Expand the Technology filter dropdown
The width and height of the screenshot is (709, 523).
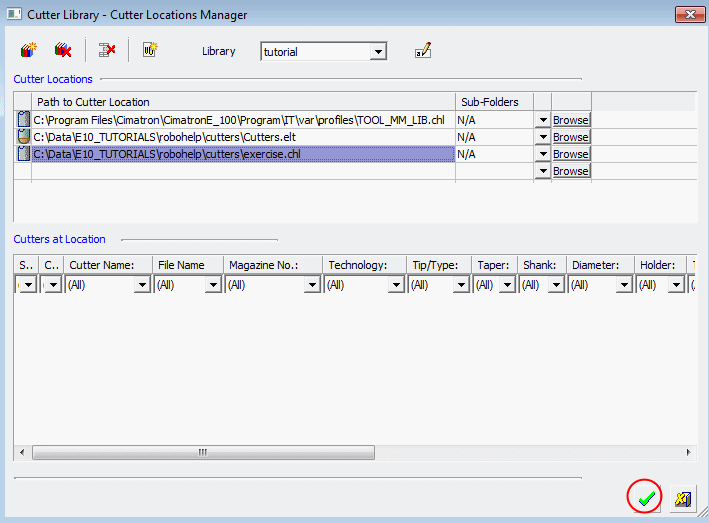[398, 285]
